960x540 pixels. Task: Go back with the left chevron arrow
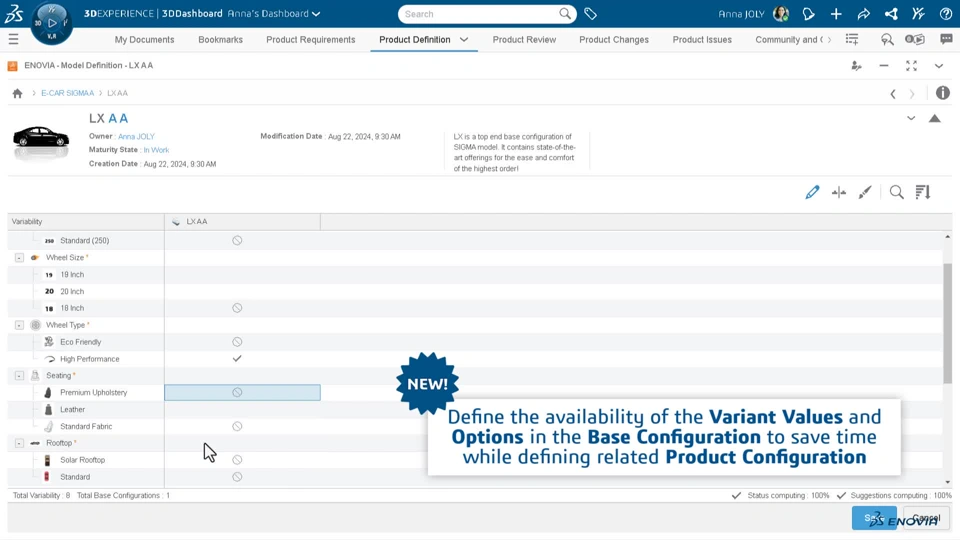[893, 94]
